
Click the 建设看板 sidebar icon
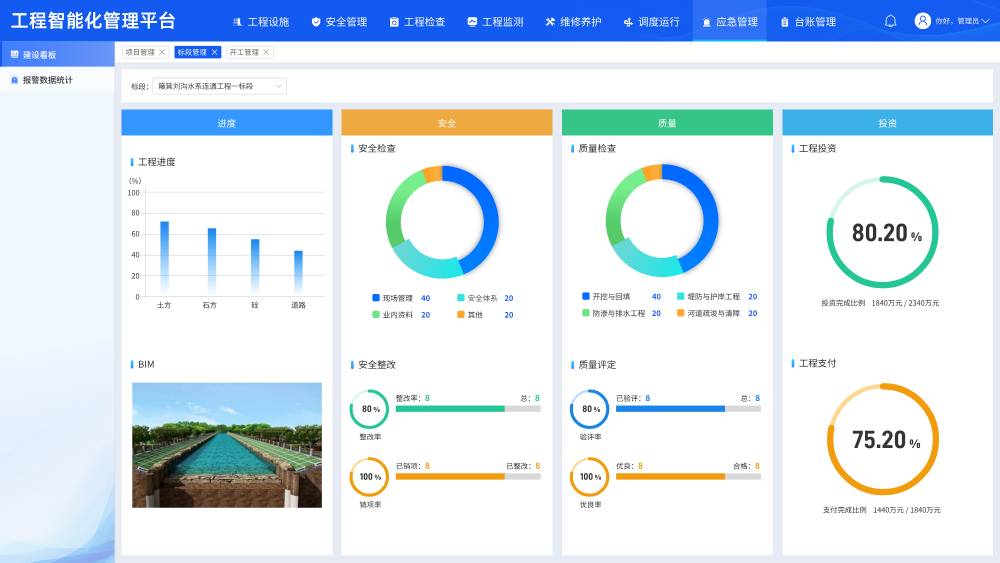(x=15, y=55)
